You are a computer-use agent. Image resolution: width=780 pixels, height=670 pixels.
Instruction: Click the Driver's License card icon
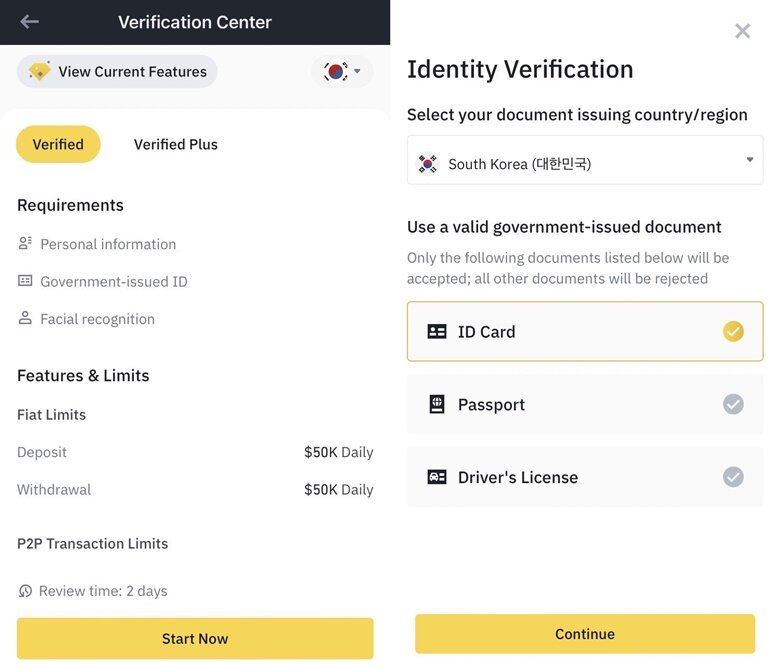coord(437,477)
